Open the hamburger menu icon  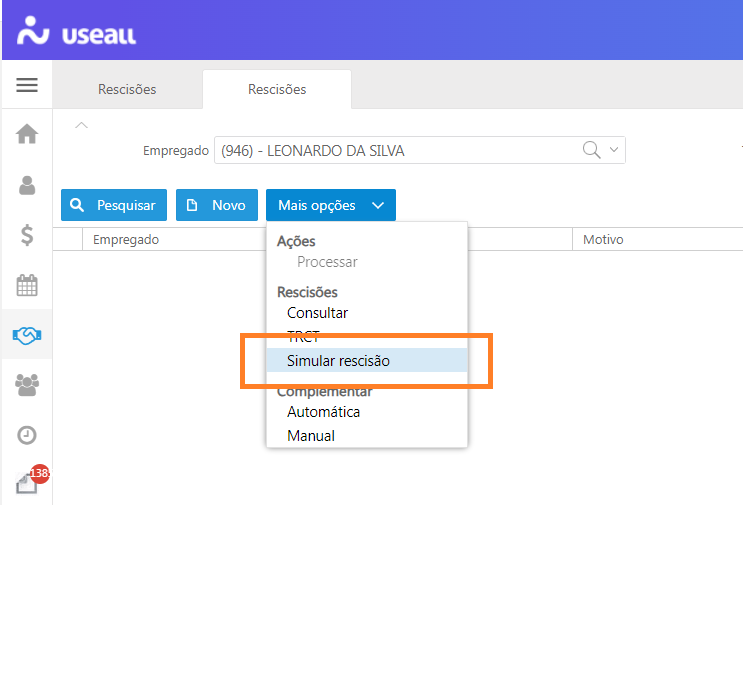point(27,85)
